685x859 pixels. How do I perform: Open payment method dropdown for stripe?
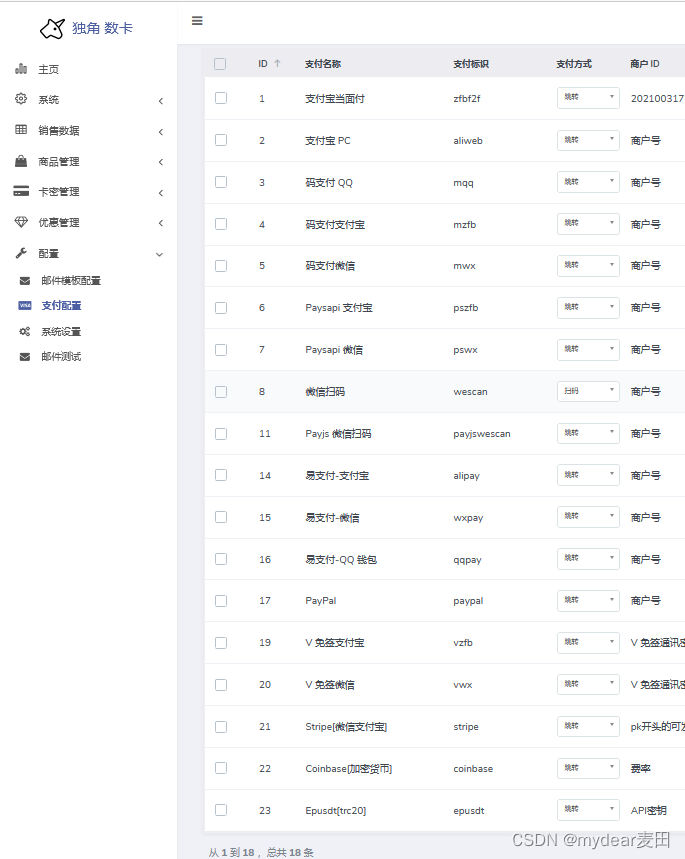click(588, 726)
